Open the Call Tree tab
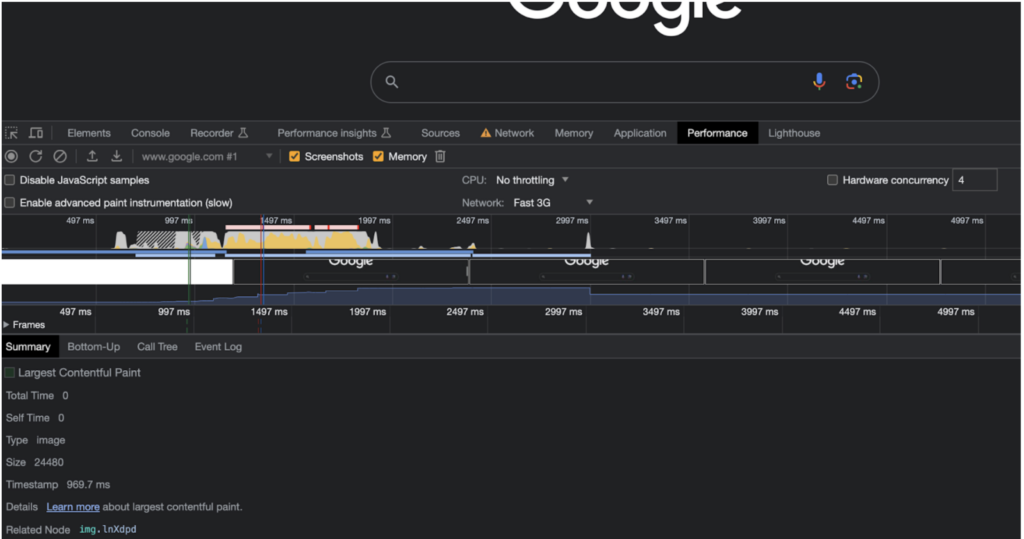1024x539 pixels. click(x=157, y=346)
